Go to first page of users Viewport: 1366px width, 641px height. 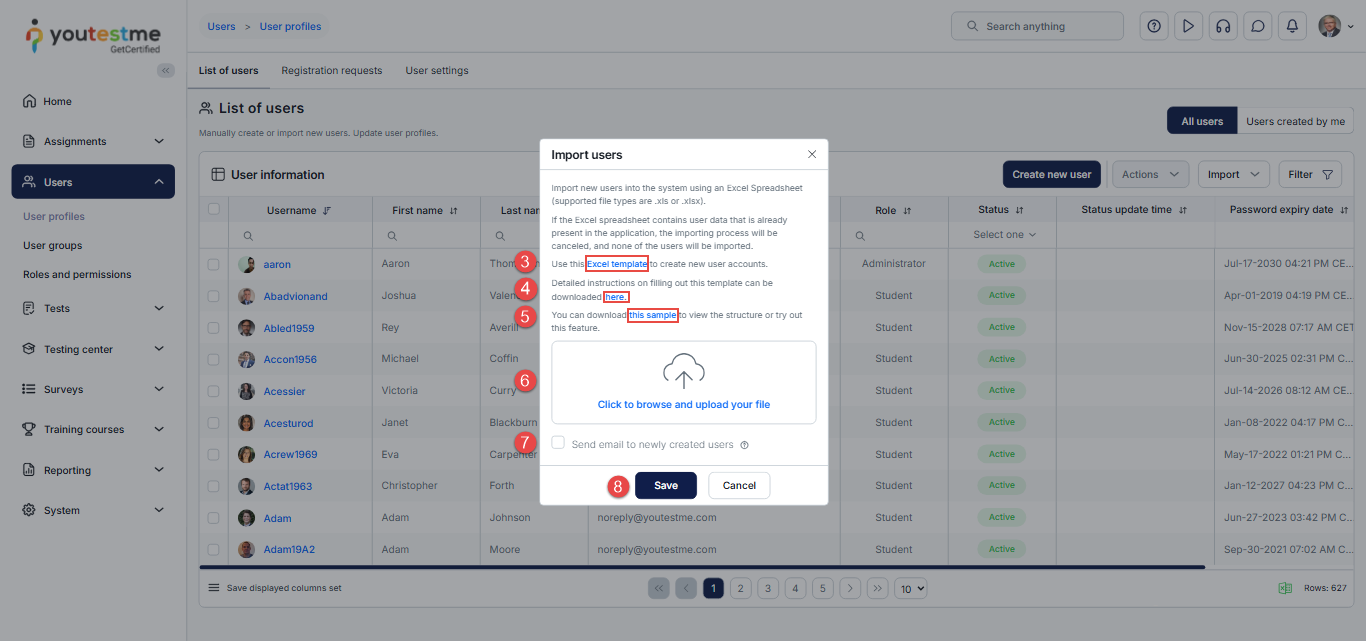[x=659, y=588]
